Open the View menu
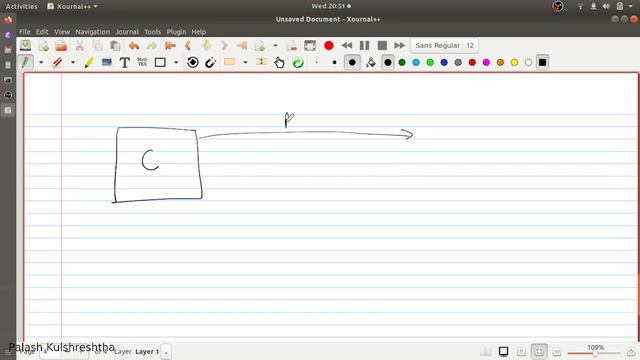 point(62,31)
